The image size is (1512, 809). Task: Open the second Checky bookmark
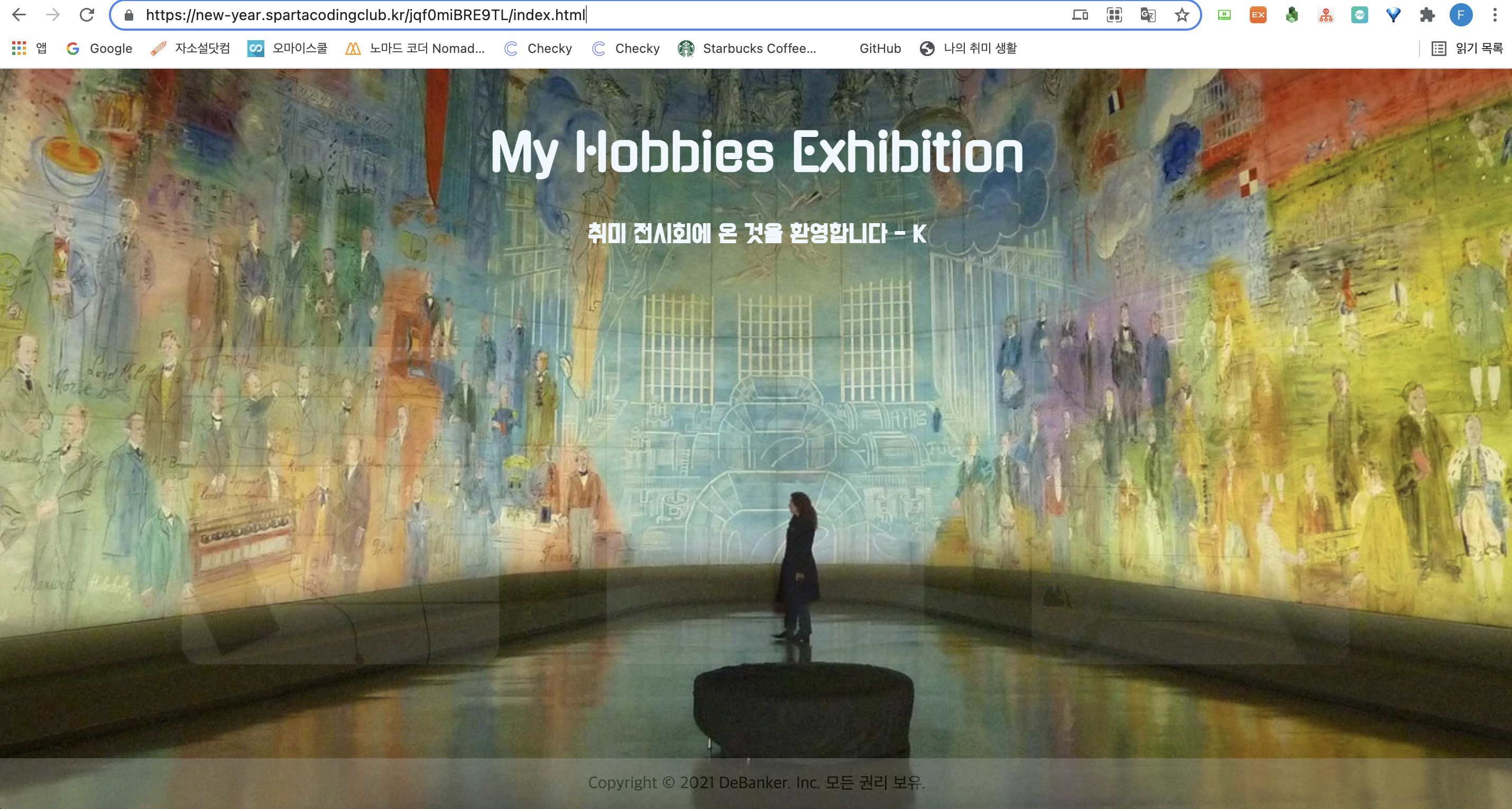pos(626,48)
